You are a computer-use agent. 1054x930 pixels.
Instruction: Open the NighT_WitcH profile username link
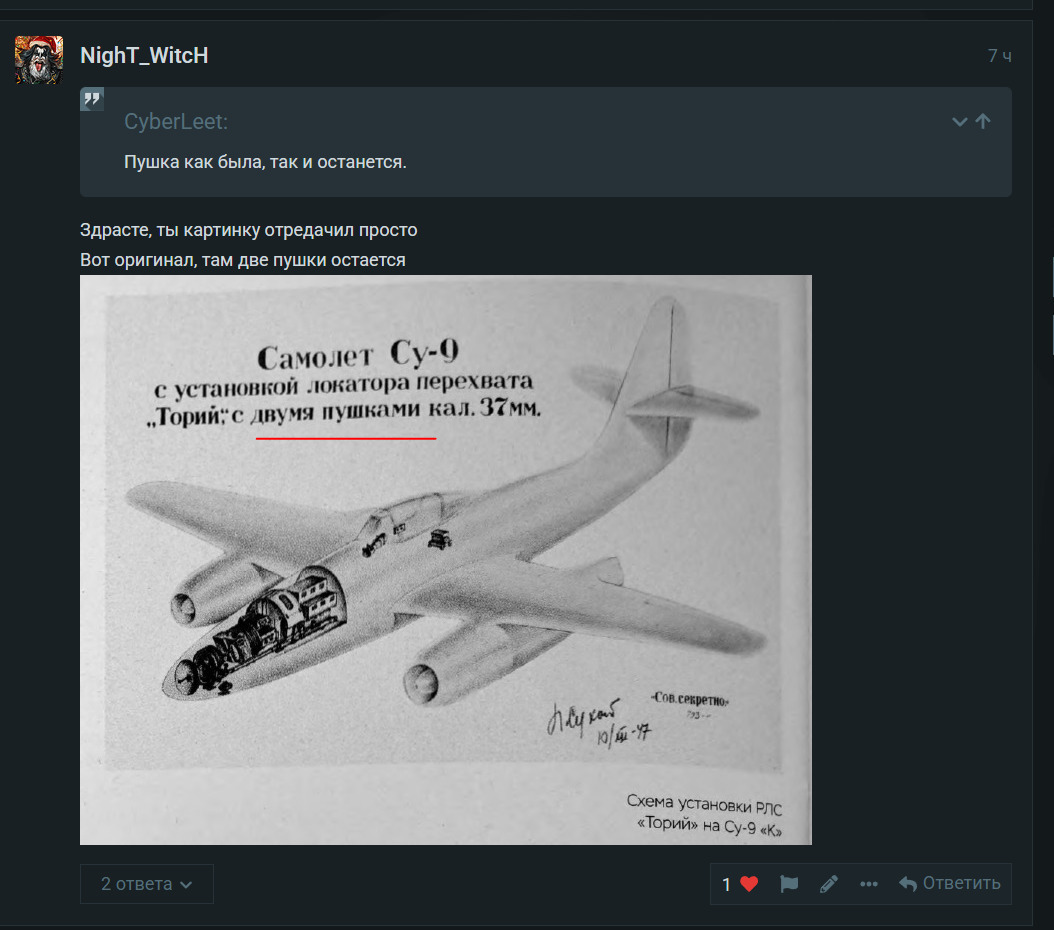pyautogui.click(x=144, y=56)
